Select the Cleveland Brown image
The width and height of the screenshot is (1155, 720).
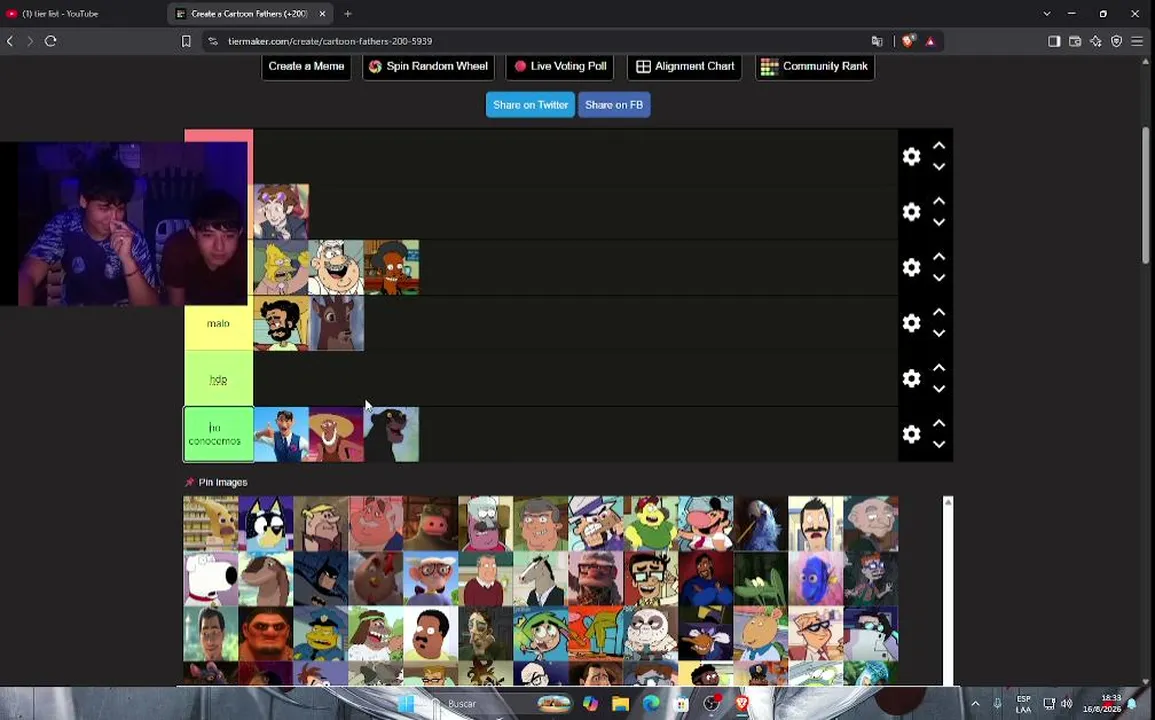pos(430,634)
